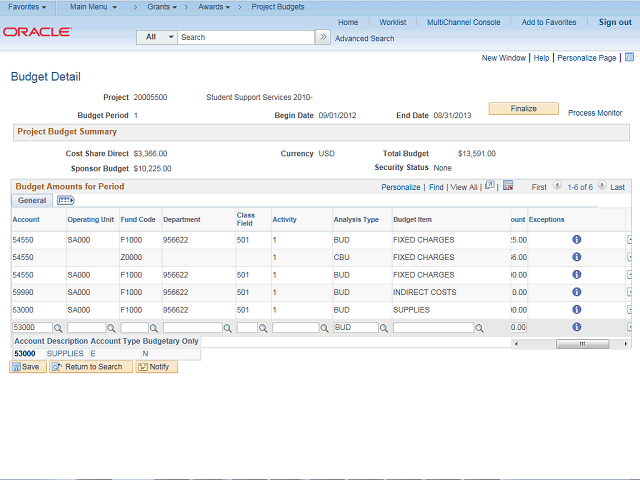Click into the top Search text box
This screenshot has height=480, width=640.
(246, 37)
